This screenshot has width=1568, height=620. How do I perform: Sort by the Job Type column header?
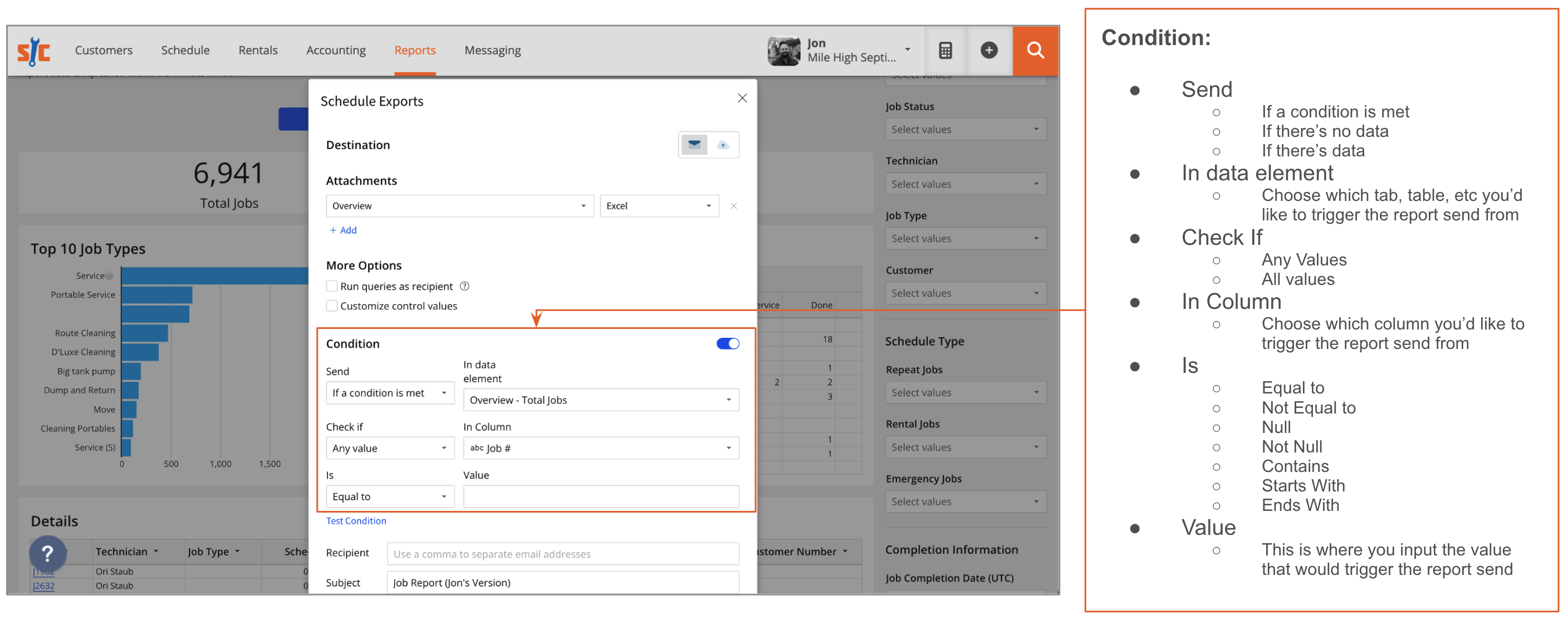(x=213, y=553)
